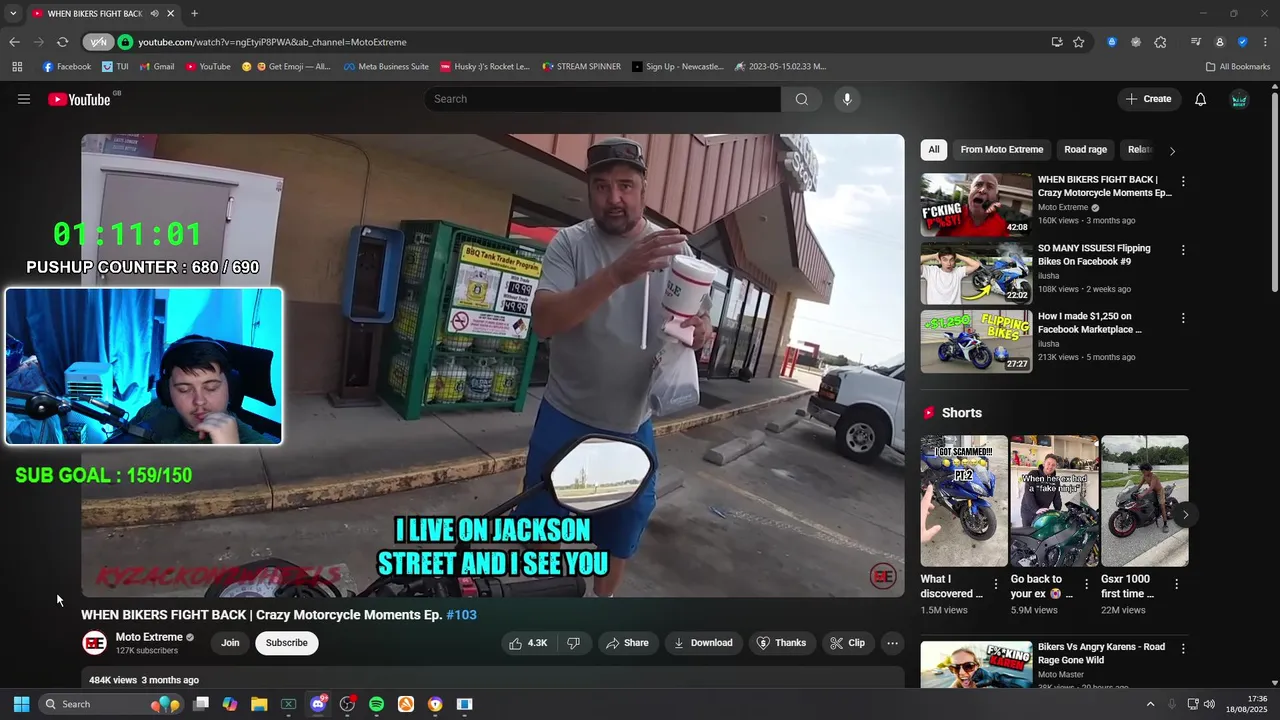
Task: Open options for 'How I made $1,250' video
Action: pyautogui.click(x=1183, y=318)
